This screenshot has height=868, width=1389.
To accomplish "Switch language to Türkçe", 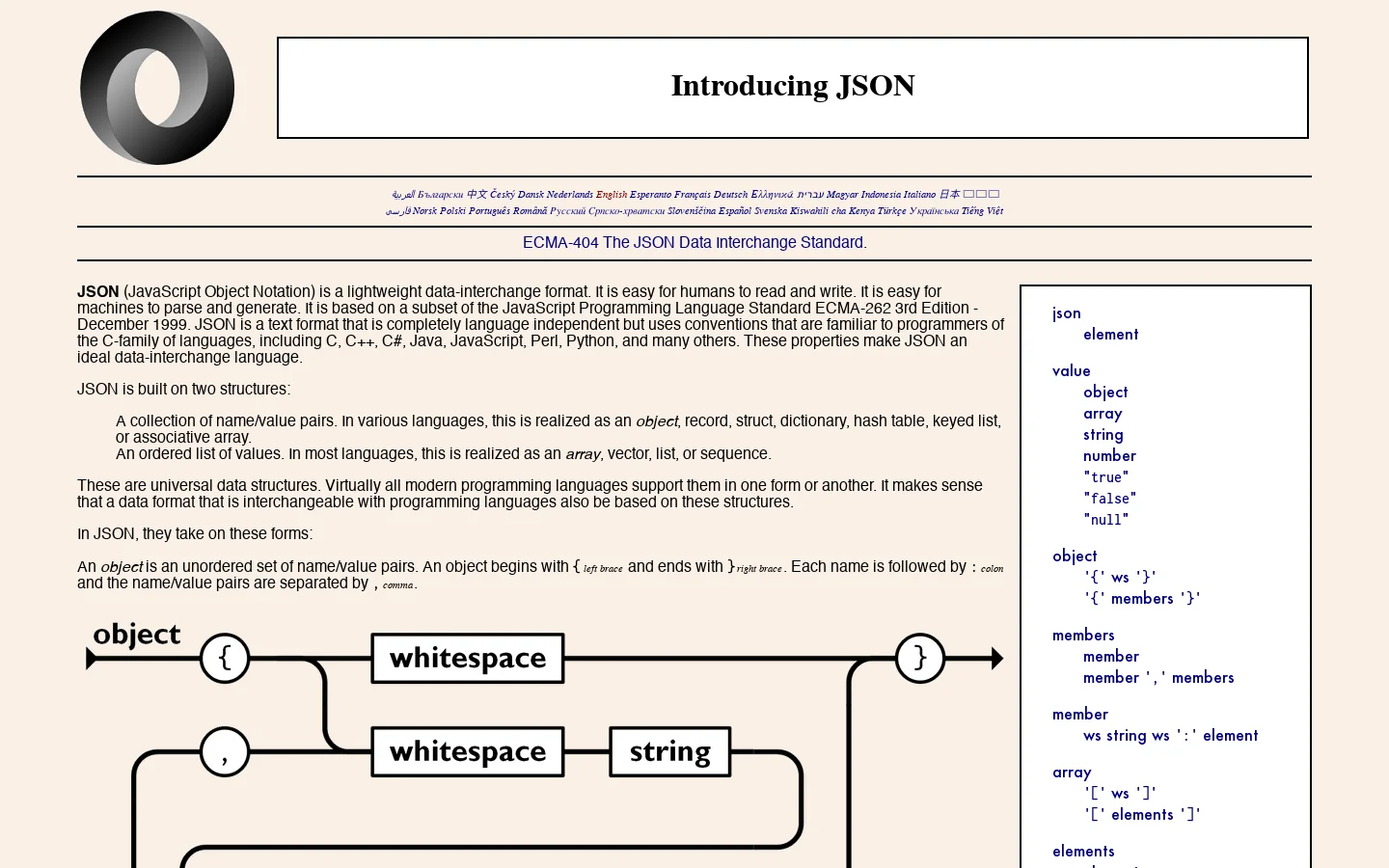I will click(x=892, y=211).
